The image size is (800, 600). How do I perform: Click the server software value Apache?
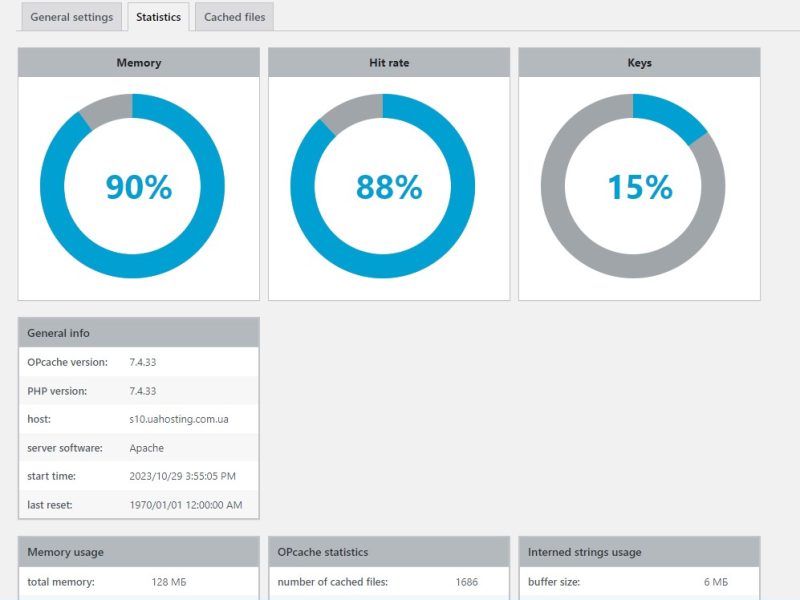147,448
